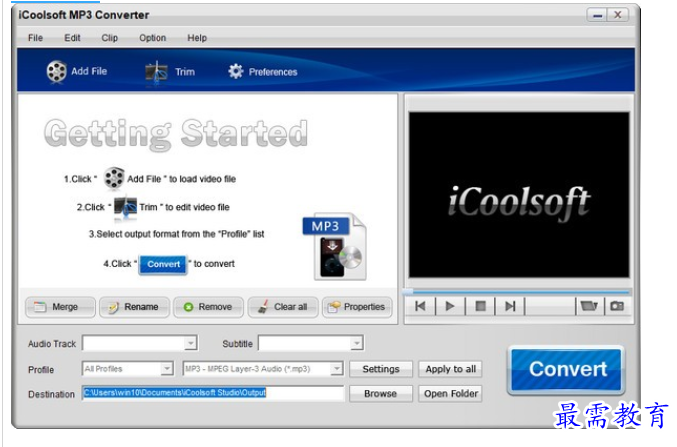Open snapshot folder icon in player

coord(589,306)
